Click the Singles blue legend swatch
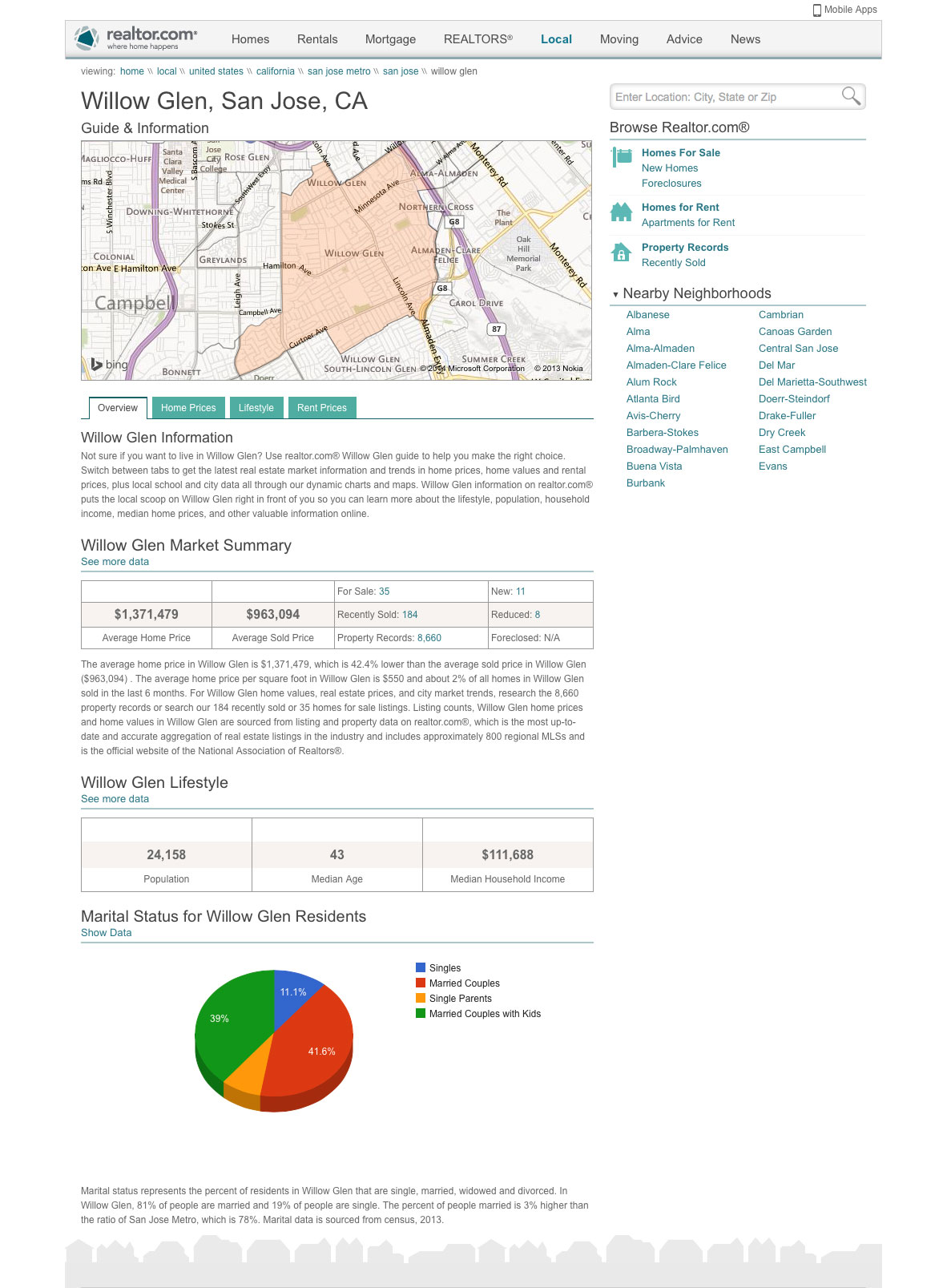The image size is (947, 1288). click(x=421, y=967)
